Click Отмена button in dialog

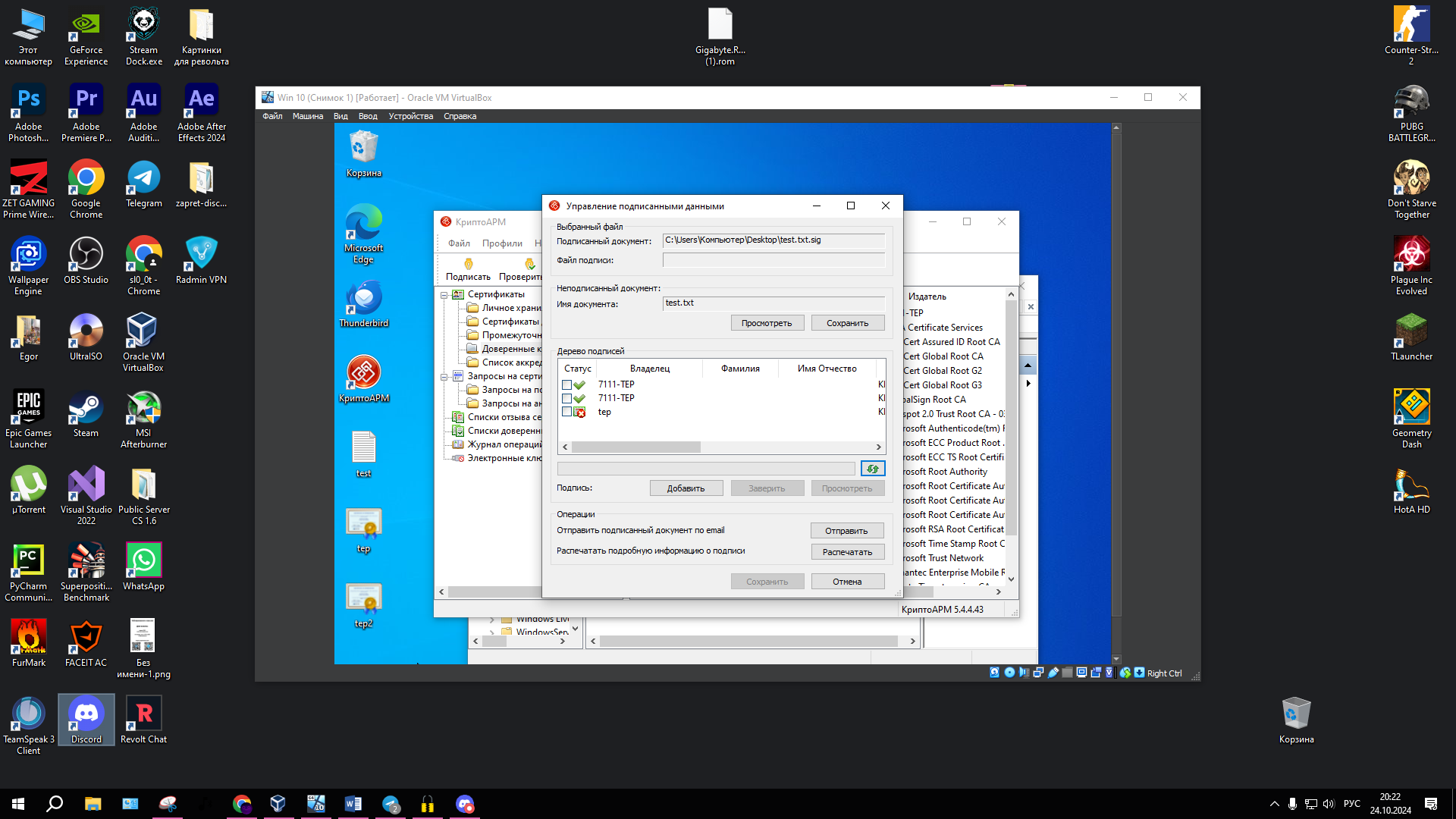pyautogui.click(x=847, y=582)
